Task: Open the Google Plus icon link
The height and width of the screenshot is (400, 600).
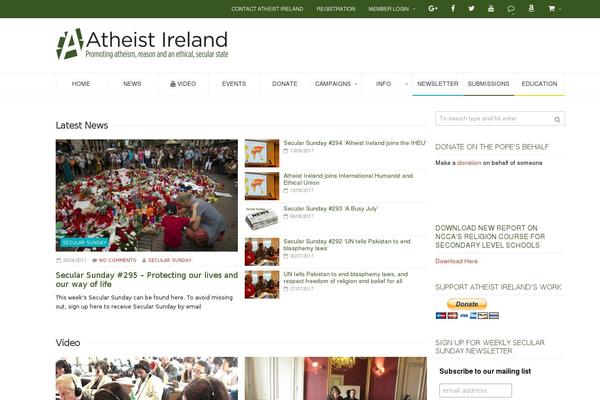Action: pos(433,8)
